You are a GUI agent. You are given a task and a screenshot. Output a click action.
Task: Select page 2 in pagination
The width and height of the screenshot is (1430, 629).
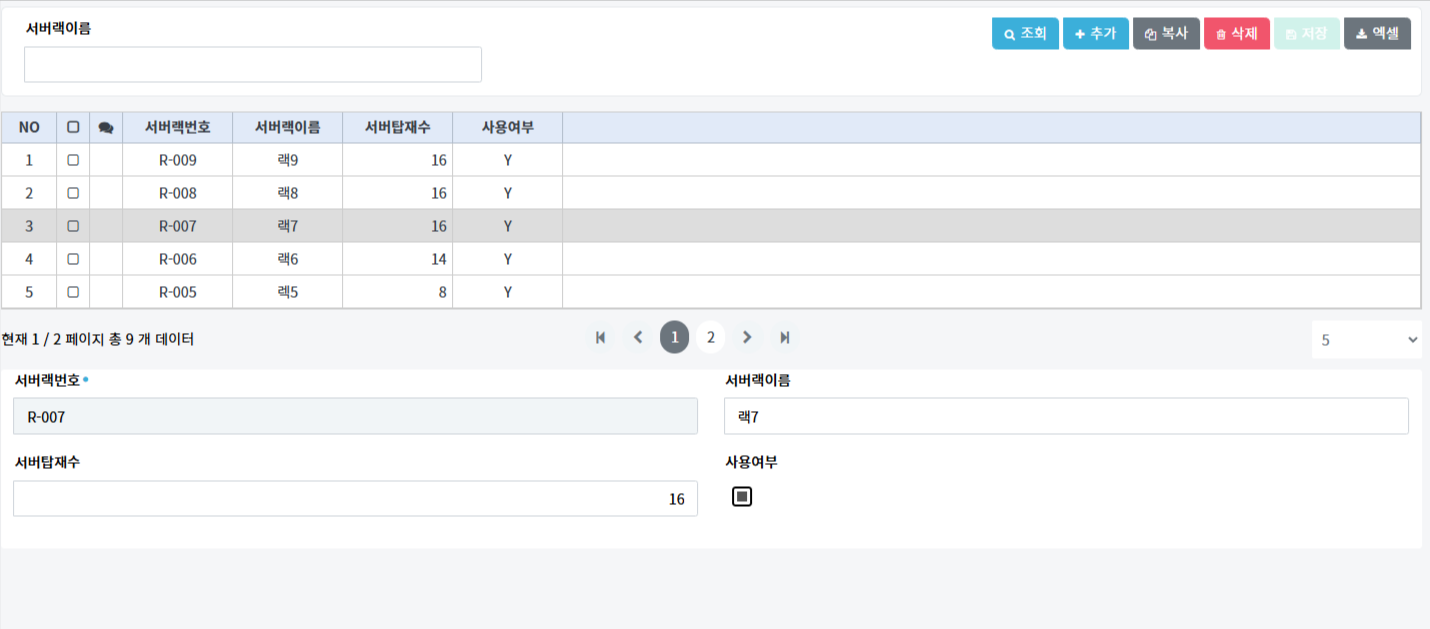(x=711, y=337)
